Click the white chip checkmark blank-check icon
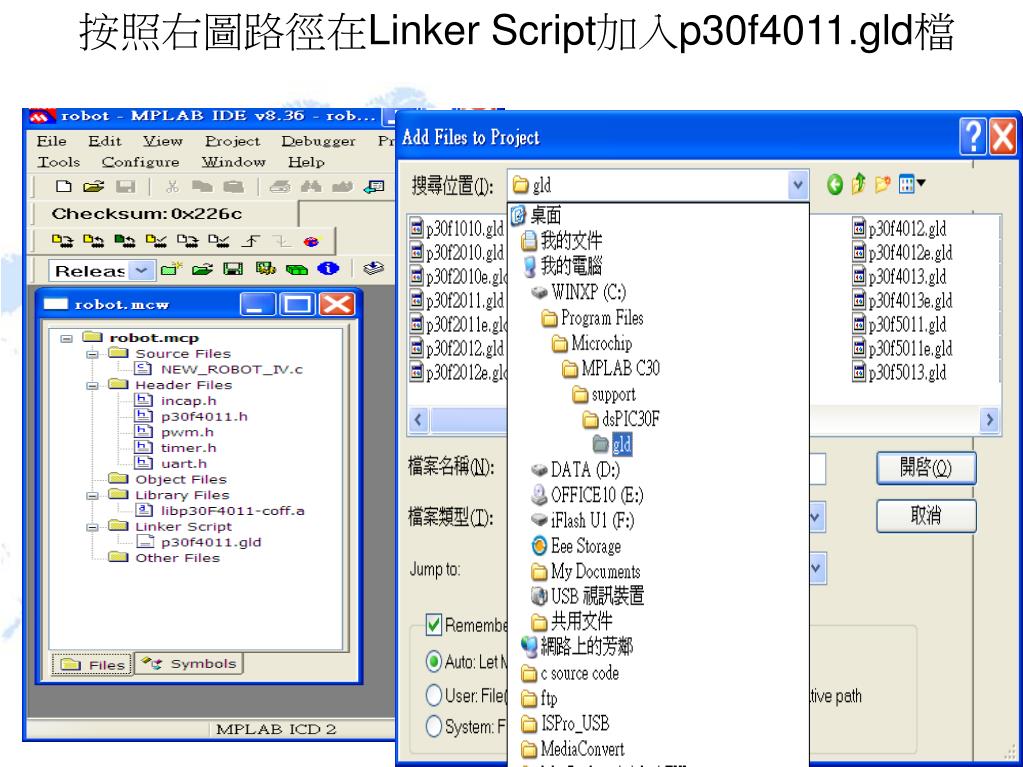1023x767 pixels. click(x=219, y=241)
